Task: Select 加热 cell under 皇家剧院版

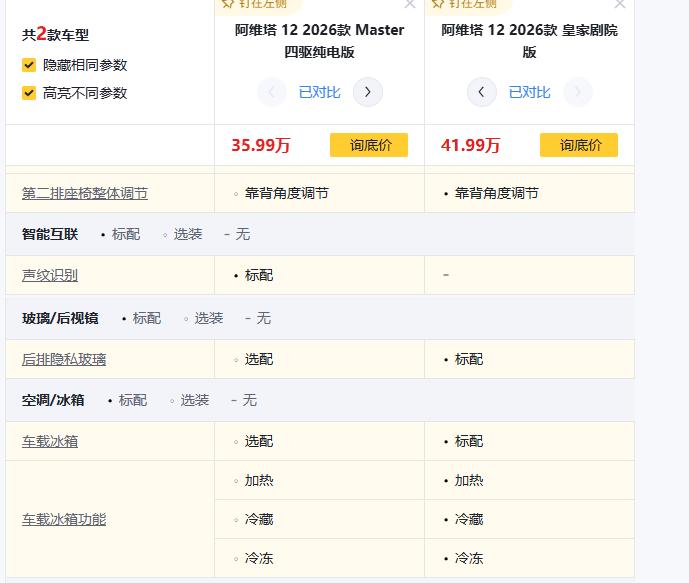Action: 529,480
